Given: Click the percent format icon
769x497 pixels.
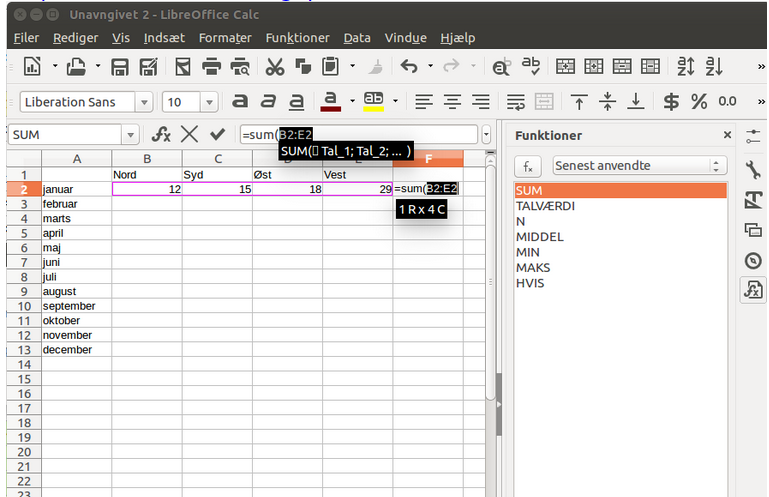Looking at the screenshot, I should pos(698,101).
